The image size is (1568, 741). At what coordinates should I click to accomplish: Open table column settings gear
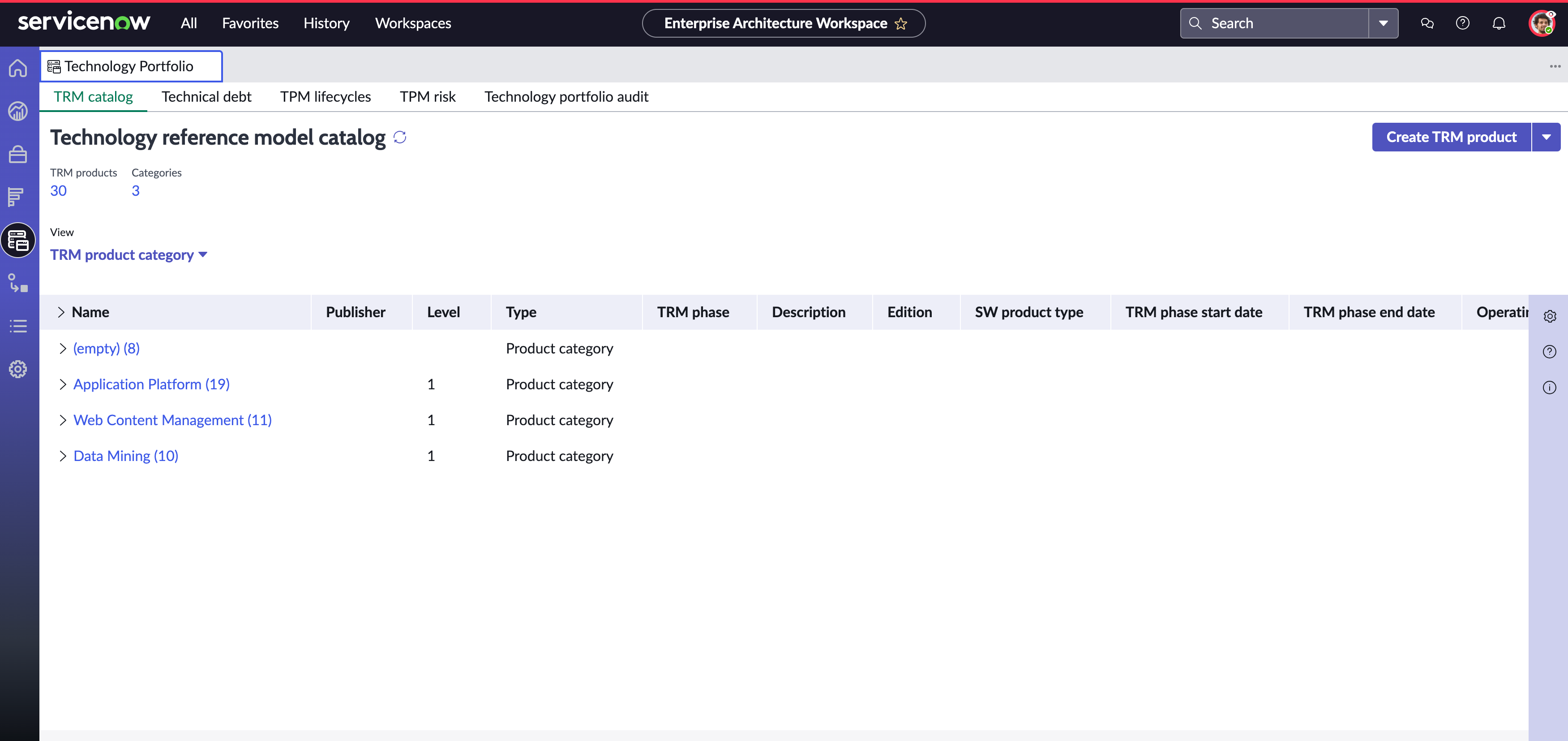tap(1550, 316)
